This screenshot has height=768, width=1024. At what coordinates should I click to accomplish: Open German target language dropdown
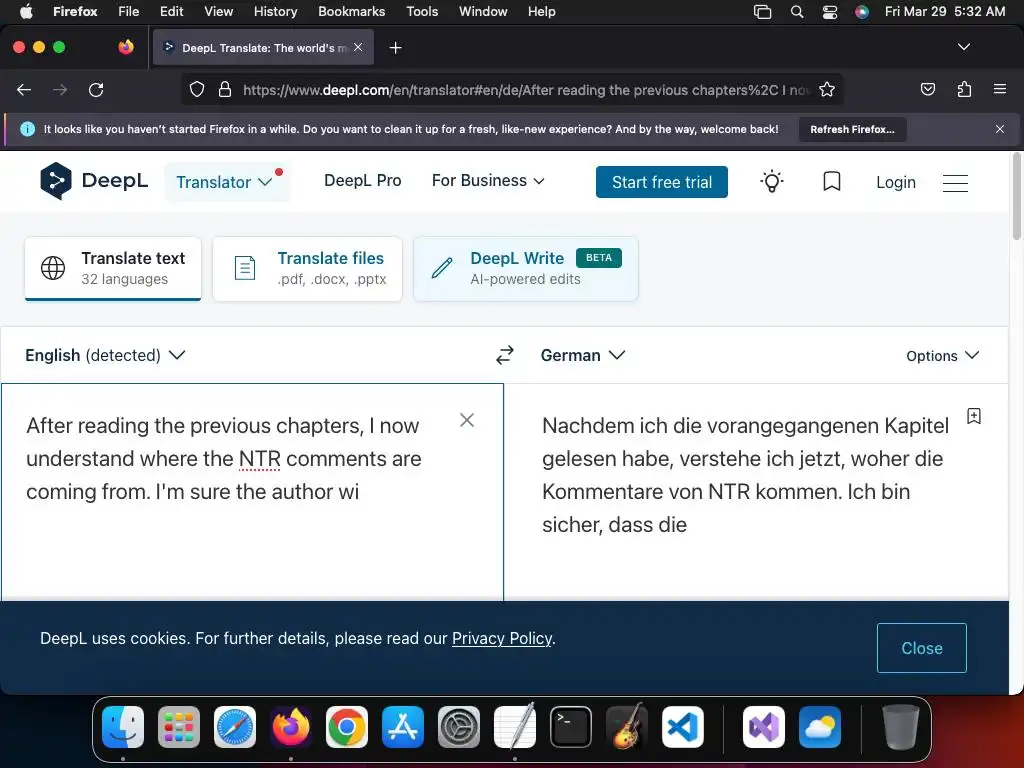[583, 355]
